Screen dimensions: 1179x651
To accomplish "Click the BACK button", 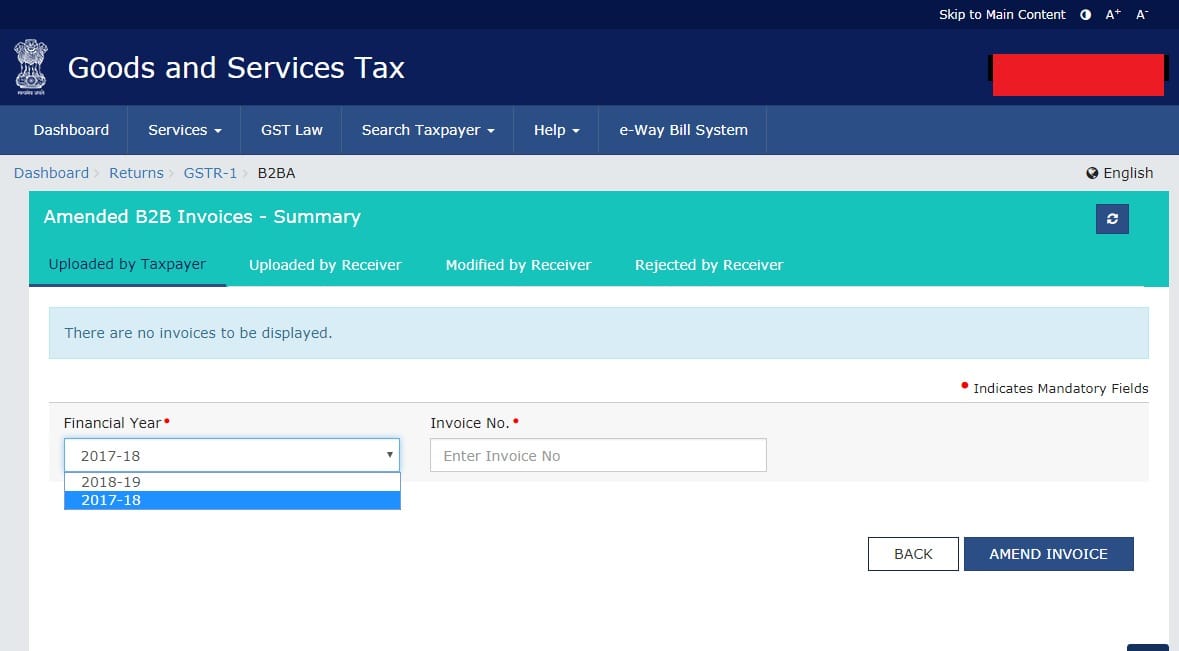I will click(912, 553).
